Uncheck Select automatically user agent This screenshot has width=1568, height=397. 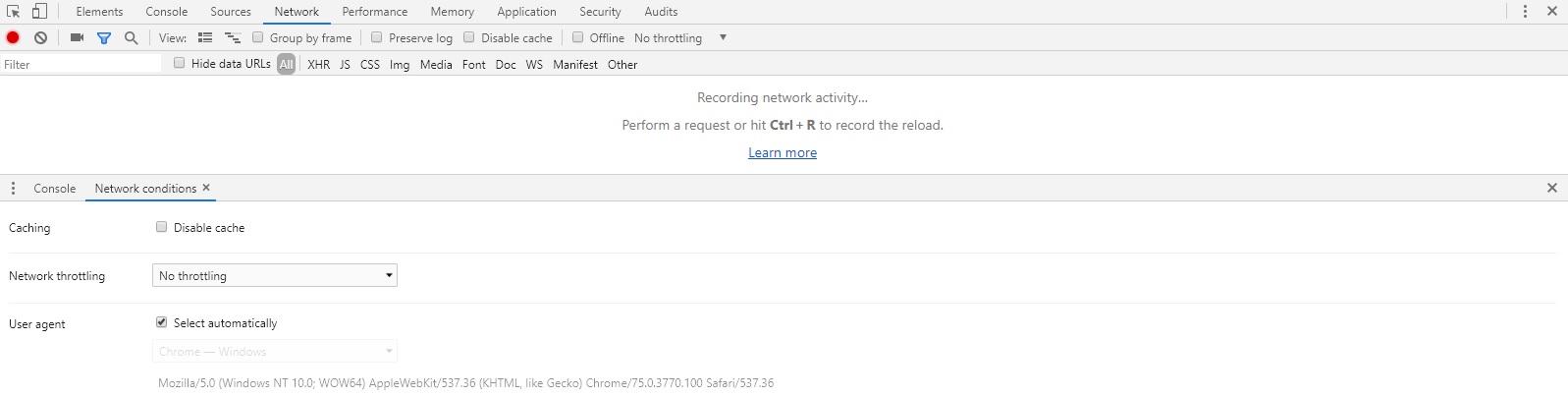(162, 322)
